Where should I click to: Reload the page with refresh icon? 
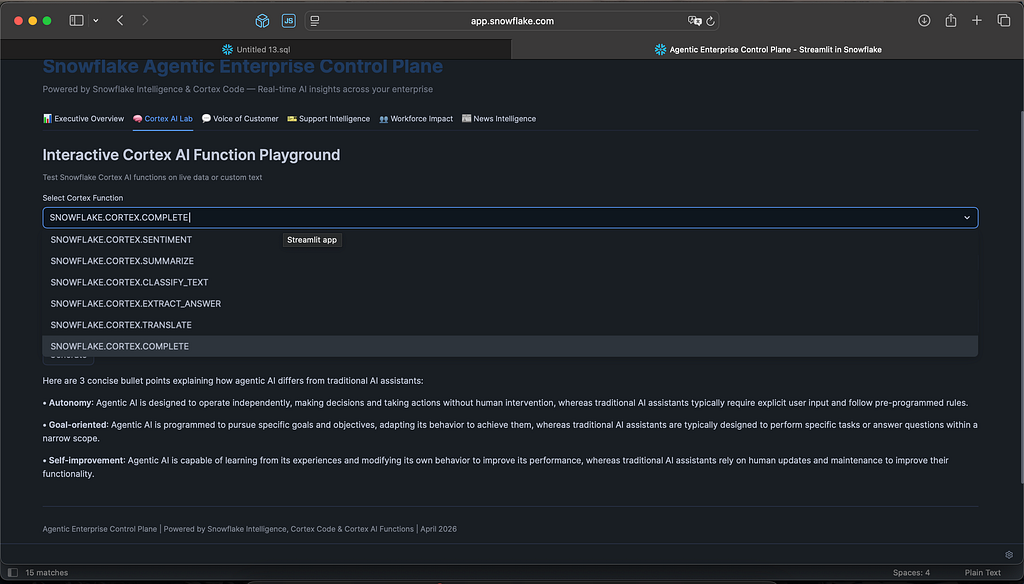click(x=711, y=21)
